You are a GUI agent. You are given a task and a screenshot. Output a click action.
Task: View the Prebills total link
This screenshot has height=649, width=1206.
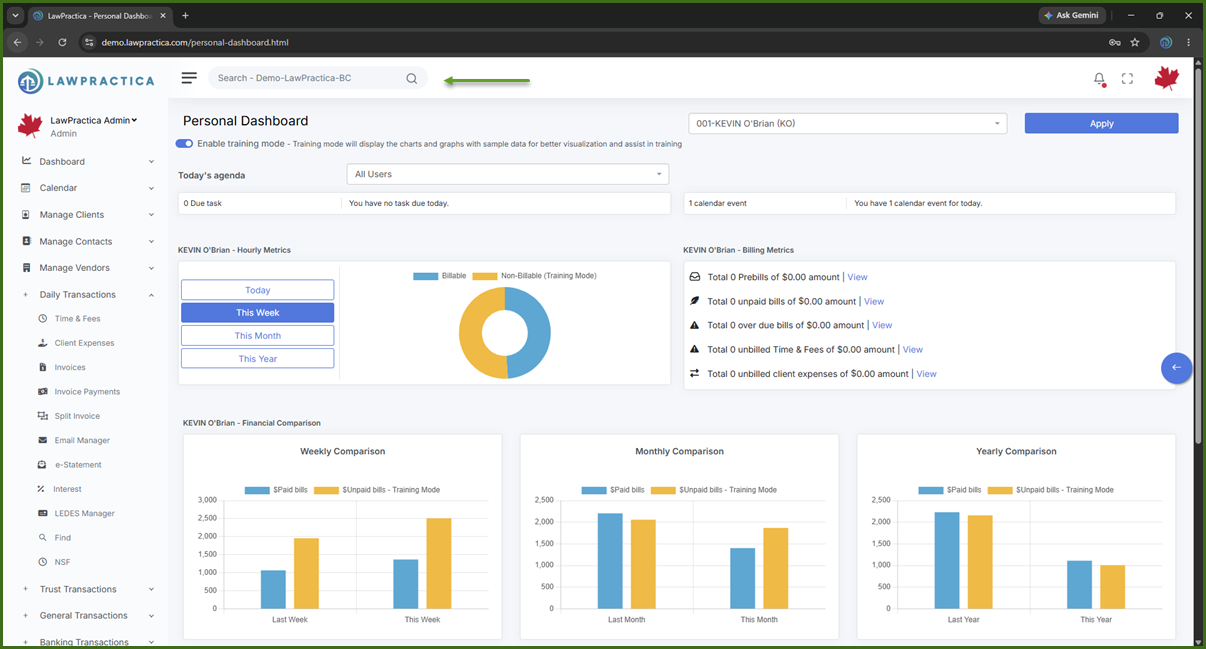point(857,277)
